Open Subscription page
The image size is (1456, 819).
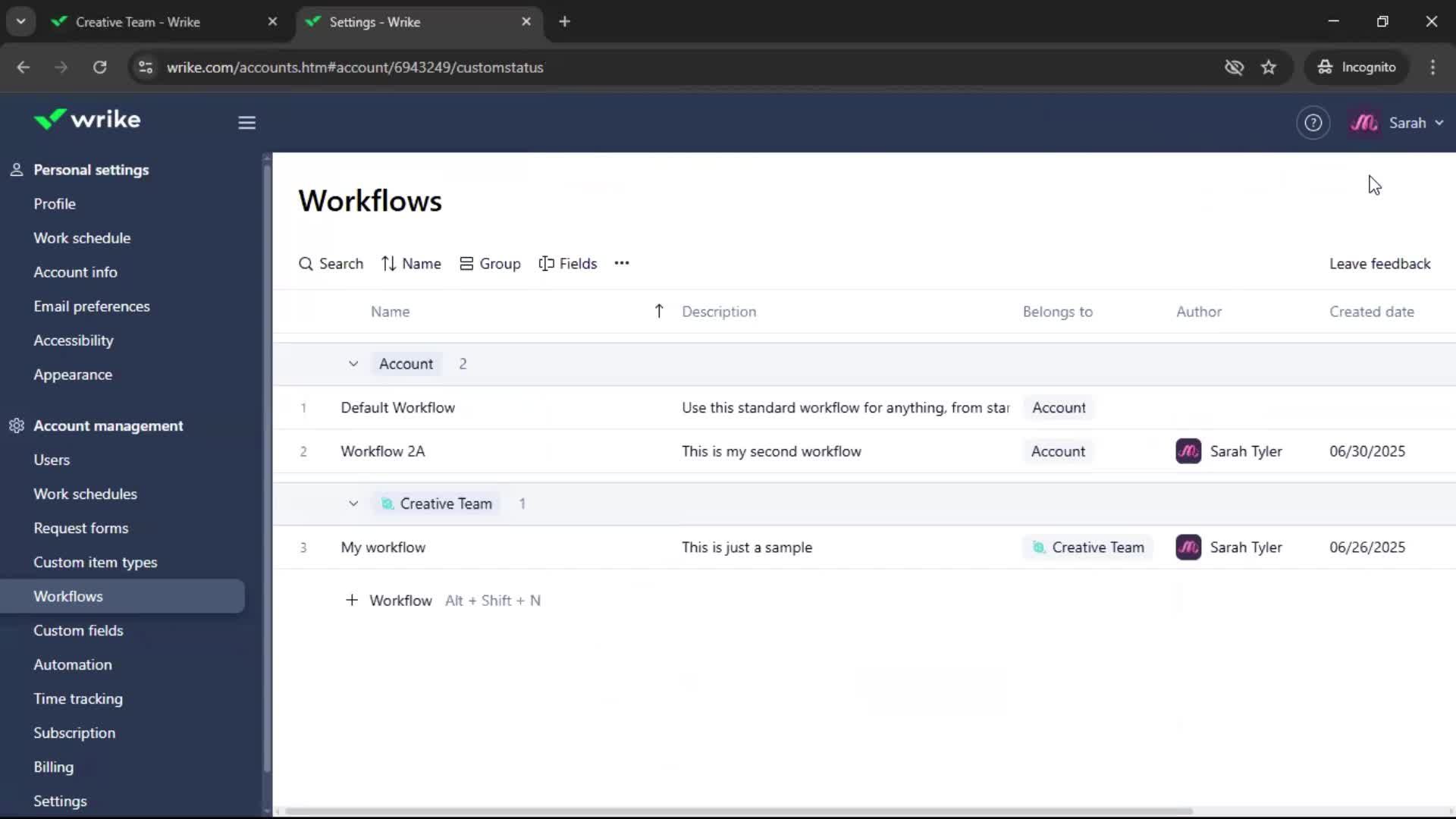click(x=74, y=733)
